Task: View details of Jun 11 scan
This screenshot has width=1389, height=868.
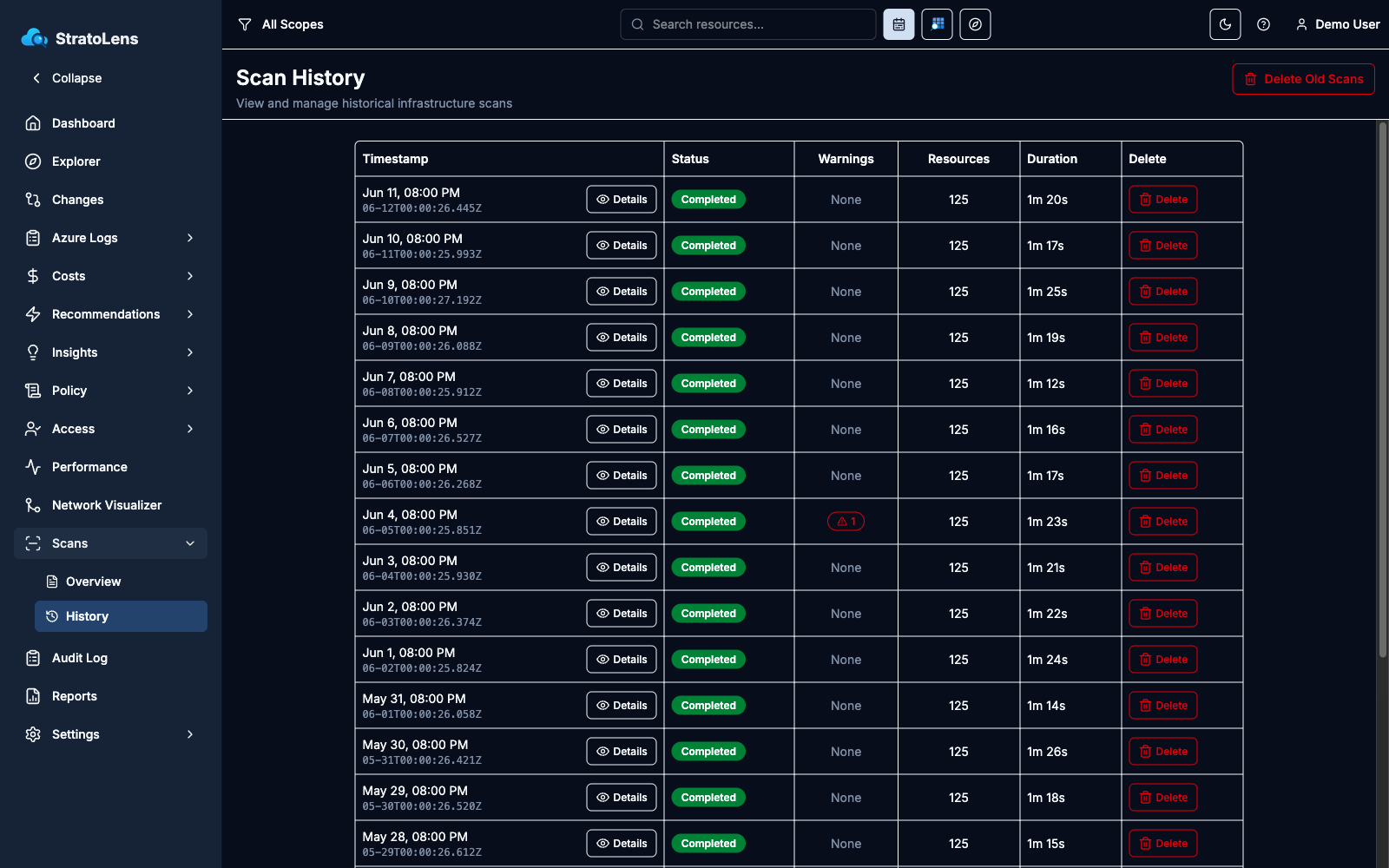Action: (x=622, y=200)
